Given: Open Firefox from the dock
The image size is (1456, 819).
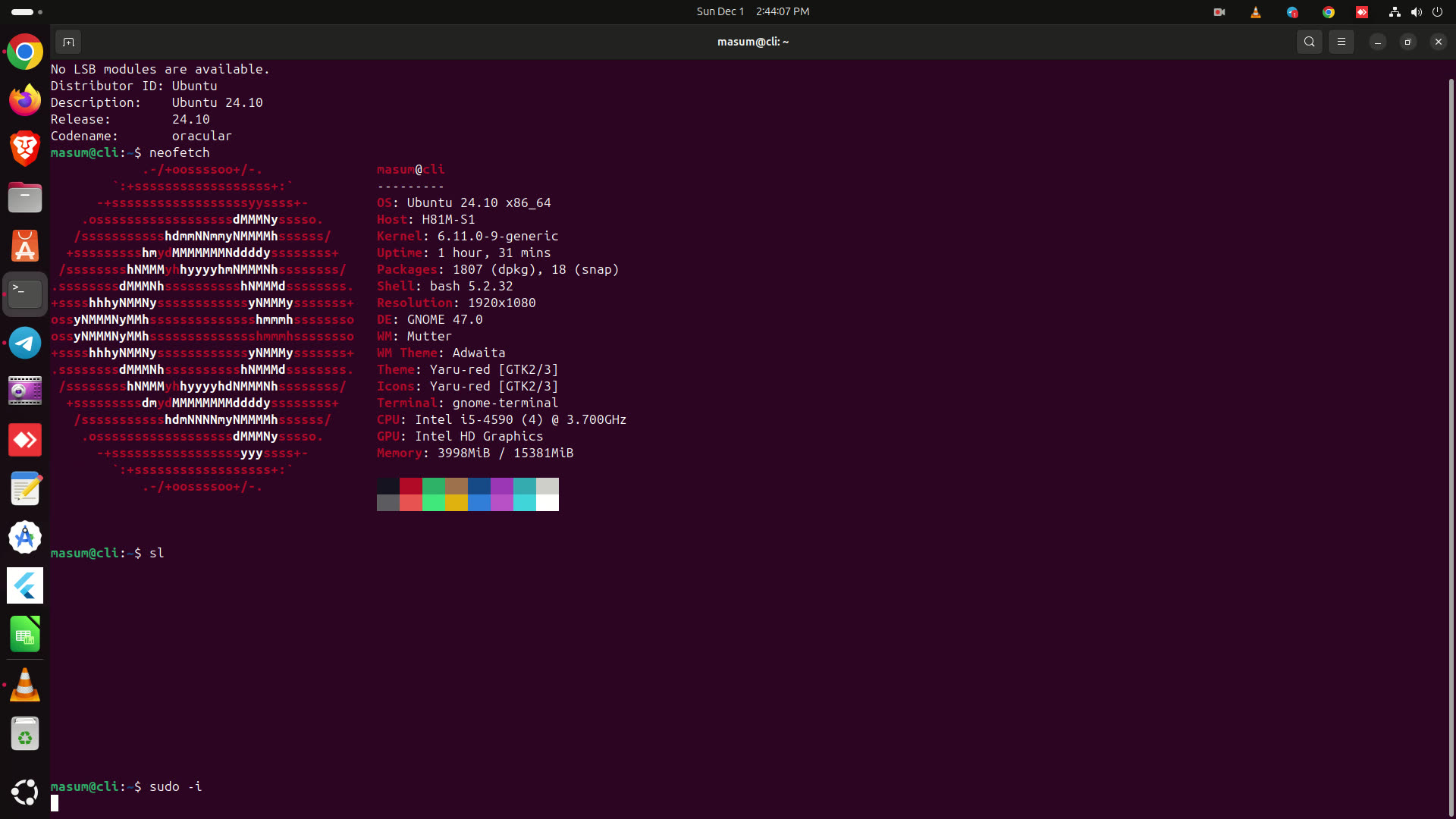Looking at the screenshot, I should (x=25, y=101).
